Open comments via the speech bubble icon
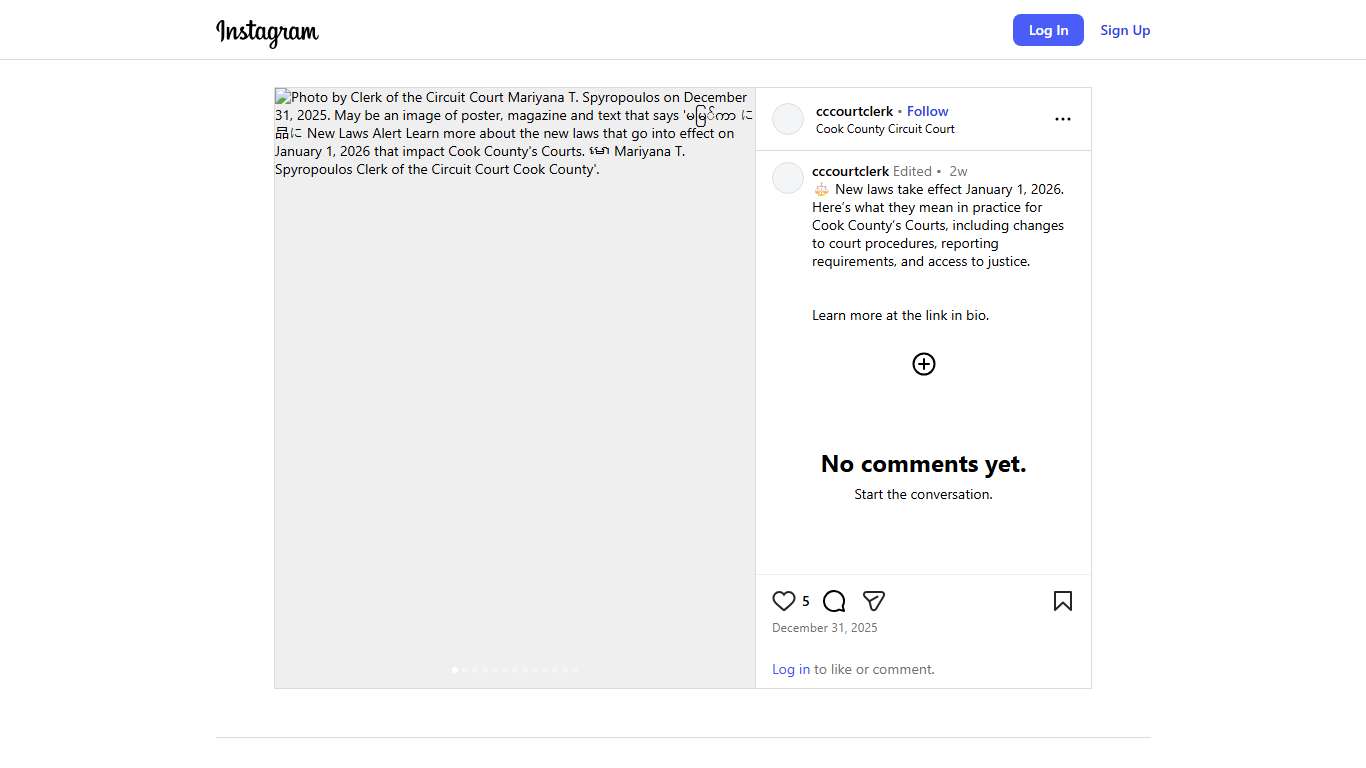 click(x=834, y=601)
